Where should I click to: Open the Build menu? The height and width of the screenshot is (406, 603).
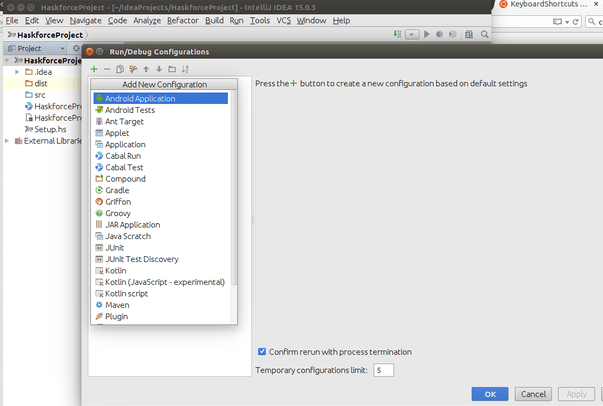(x=214, y=20)
